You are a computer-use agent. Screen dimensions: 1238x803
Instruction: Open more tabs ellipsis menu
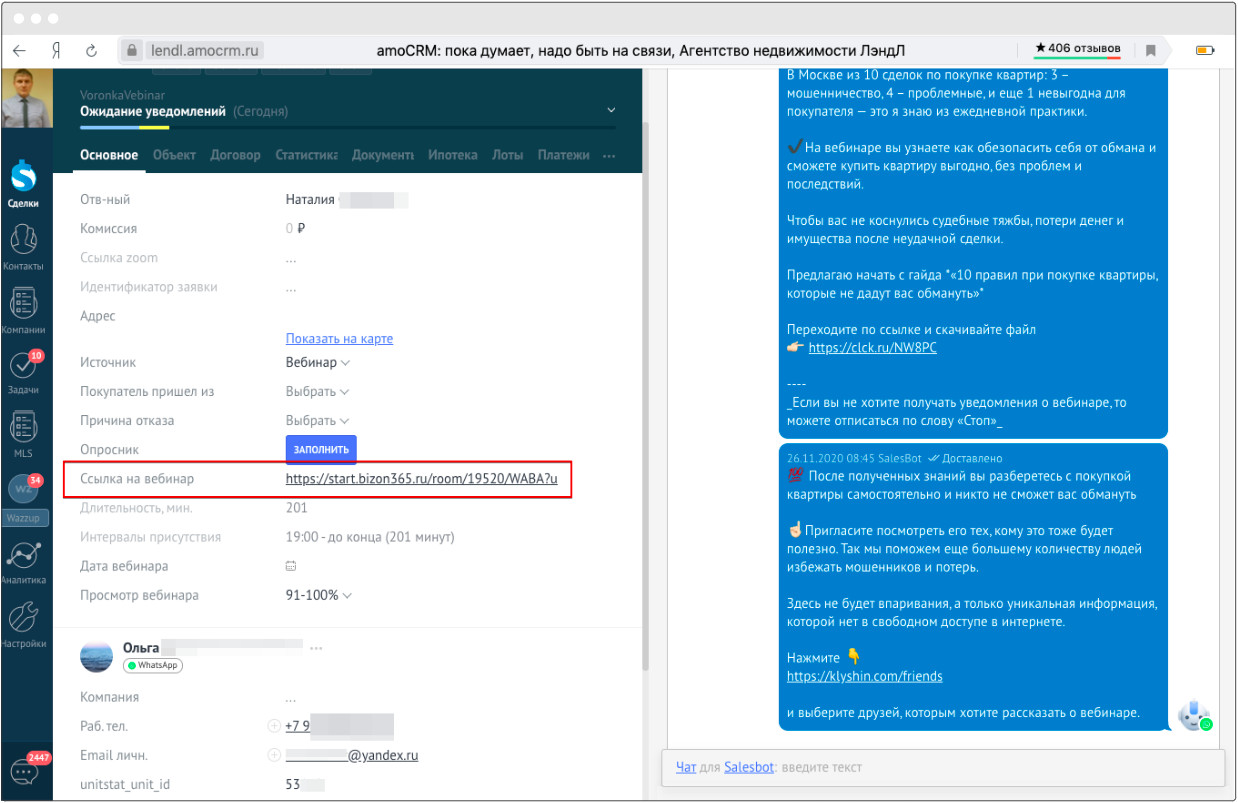[x=609, y=156]
